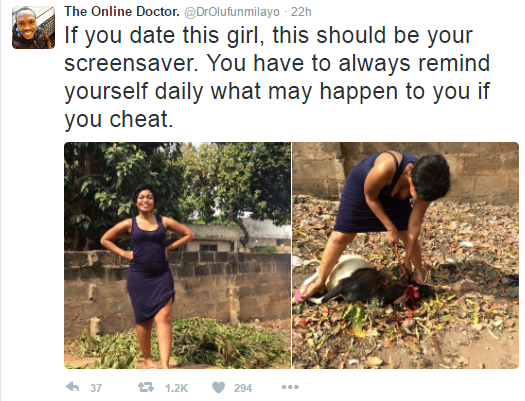Open The Online Doctor profile name
The height and width of the screenshot is (401, 525).
click(x=122, y=12)
